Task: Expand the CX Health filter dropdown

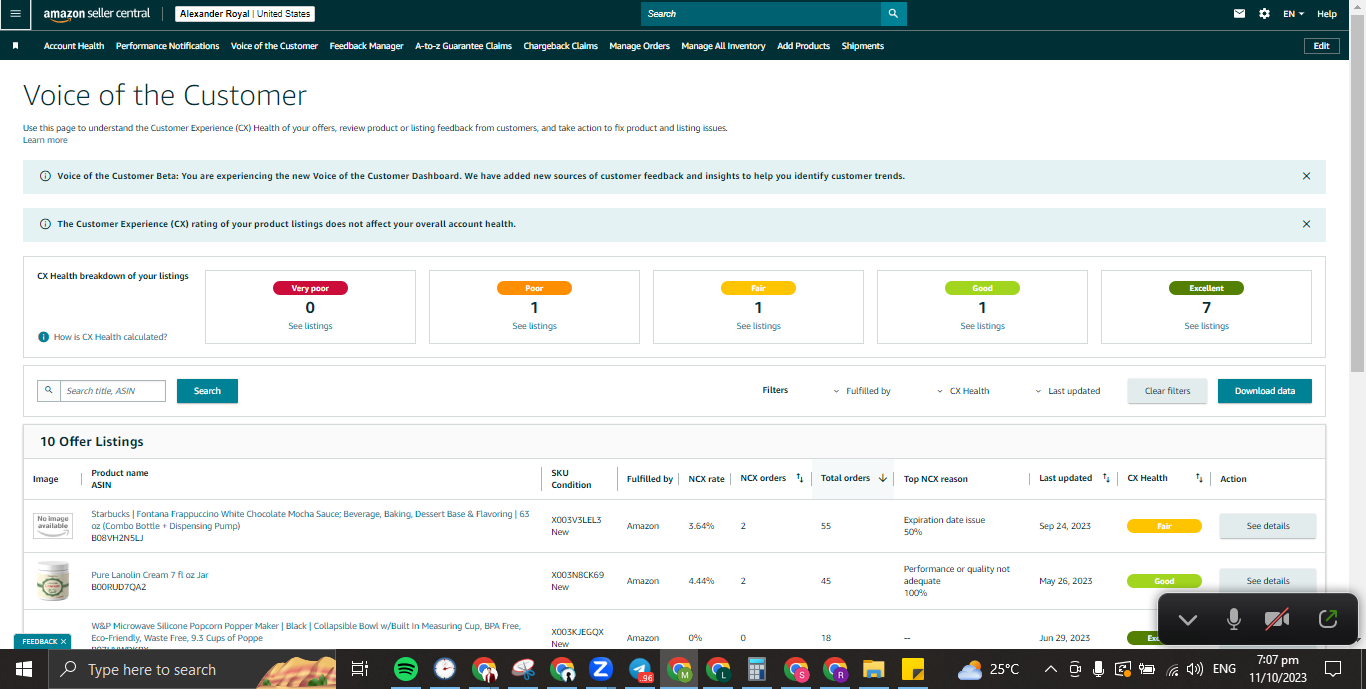Action: point(962,391)
